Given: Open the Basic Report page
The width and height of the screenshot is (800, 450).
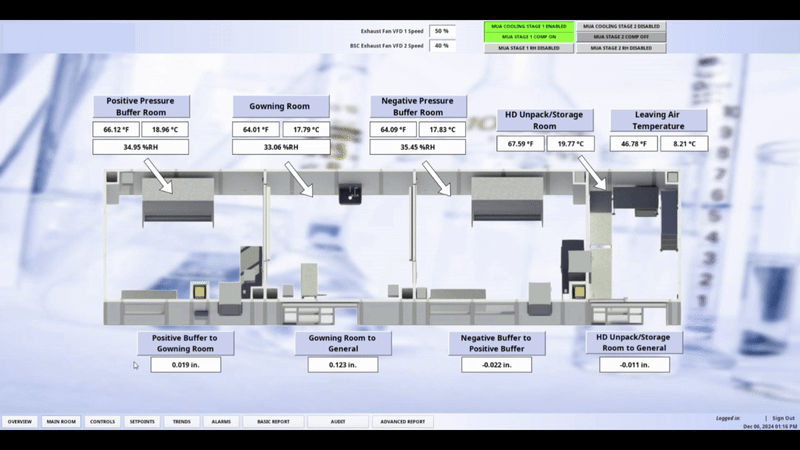Looking at the screenshot, I should tap(273, 422).
